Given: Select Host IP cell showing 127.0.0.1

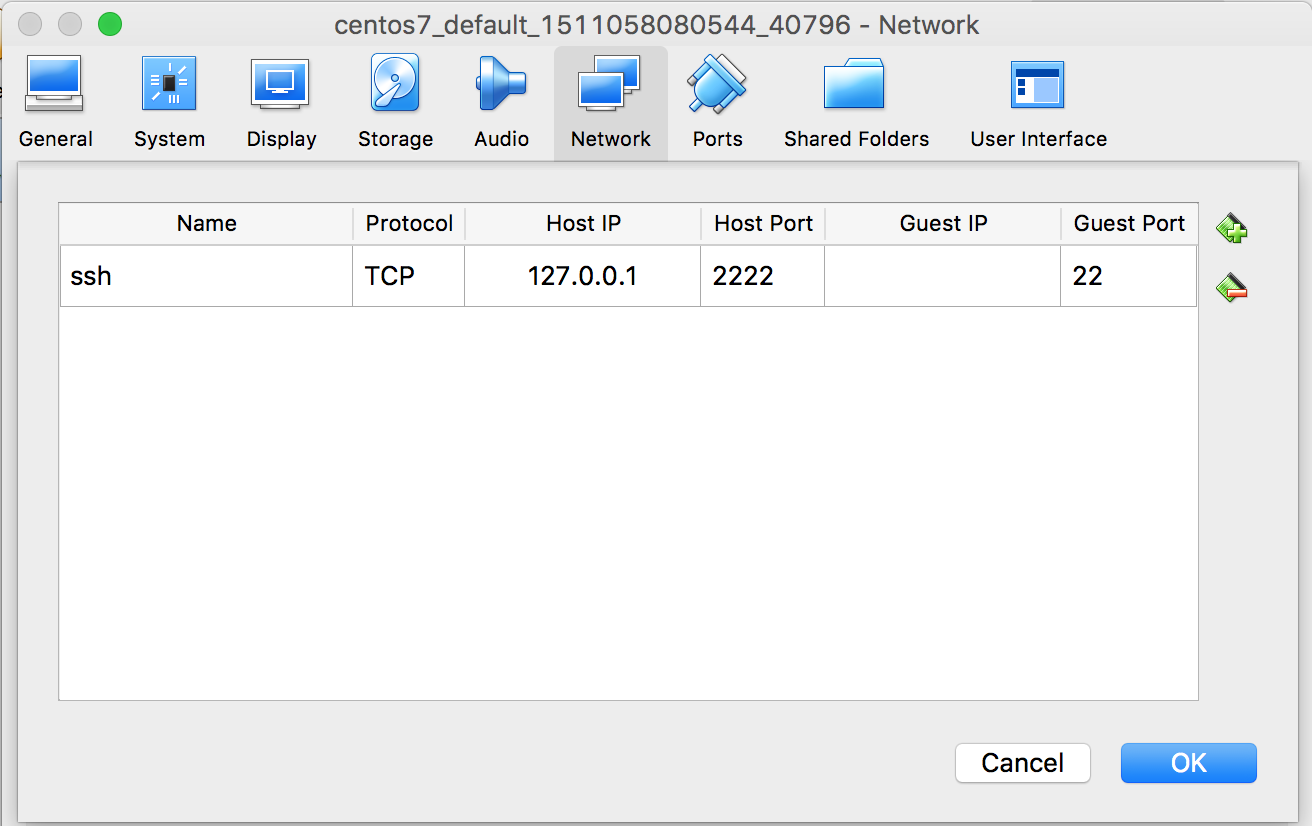Looking at the screenshot, I should pos(582,276).
